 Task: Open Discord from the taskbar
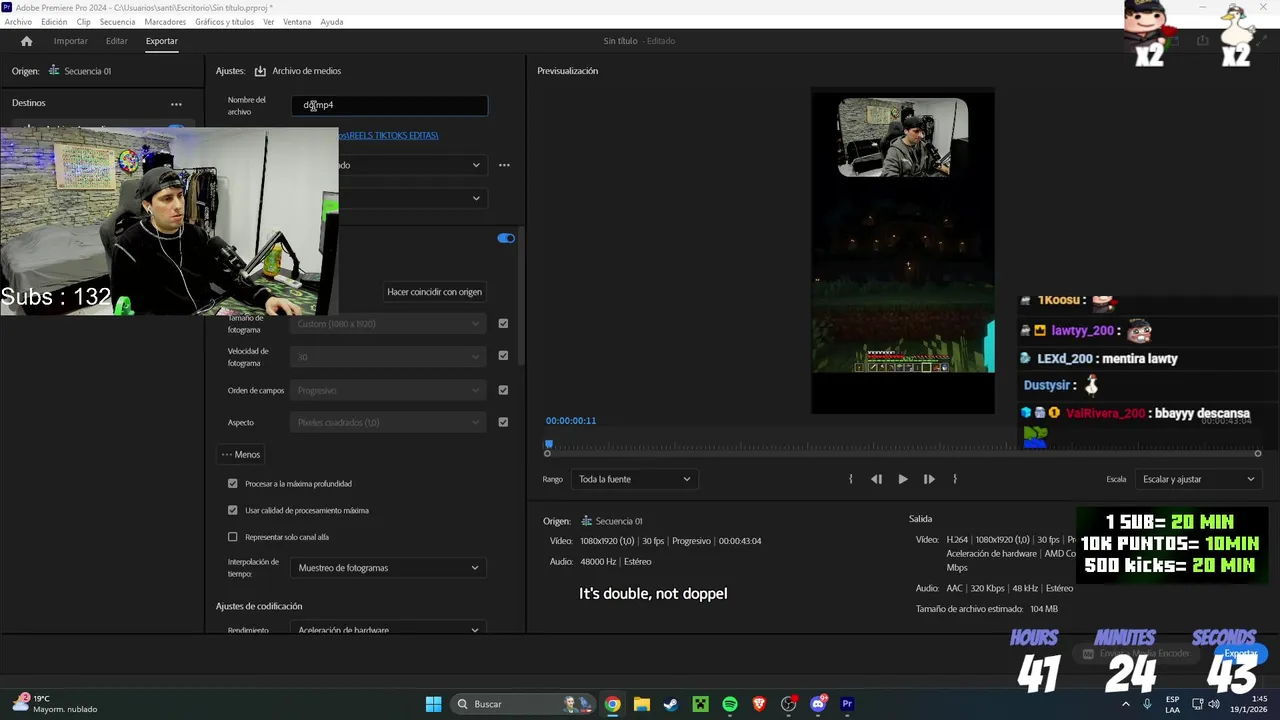coord(818,704)
